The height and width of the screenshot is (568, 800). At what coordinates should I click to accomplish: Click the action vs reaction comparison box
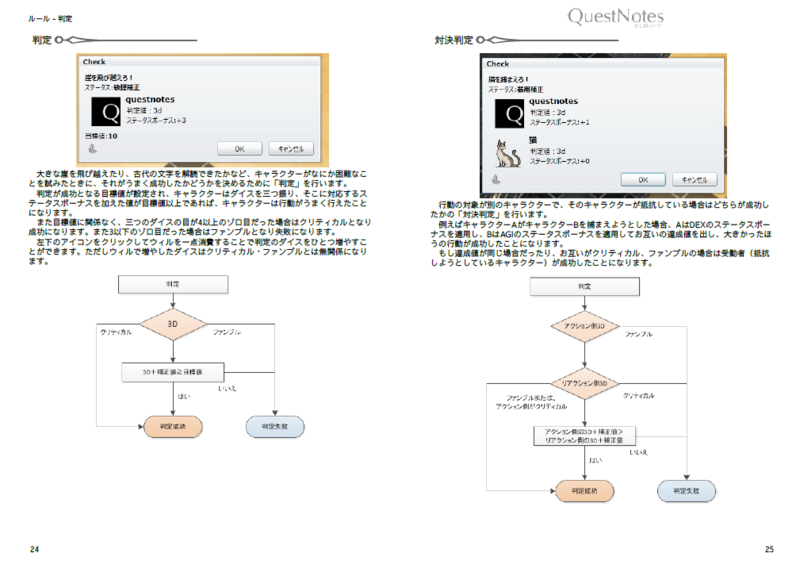pos(585,436)
